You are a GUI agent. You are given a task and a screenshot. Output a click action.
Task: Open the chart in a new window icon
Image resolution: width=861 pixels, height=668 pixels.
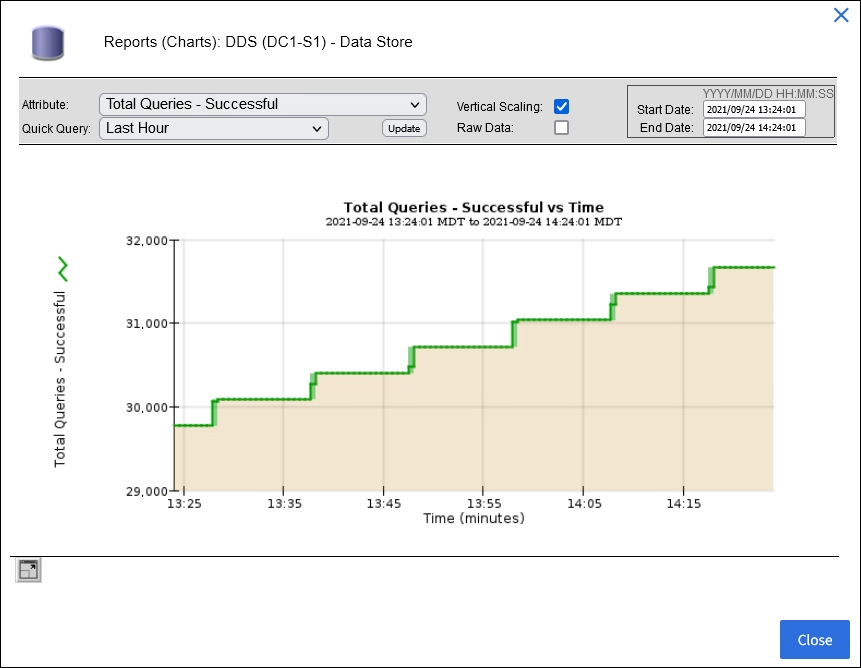click(28, 570)
